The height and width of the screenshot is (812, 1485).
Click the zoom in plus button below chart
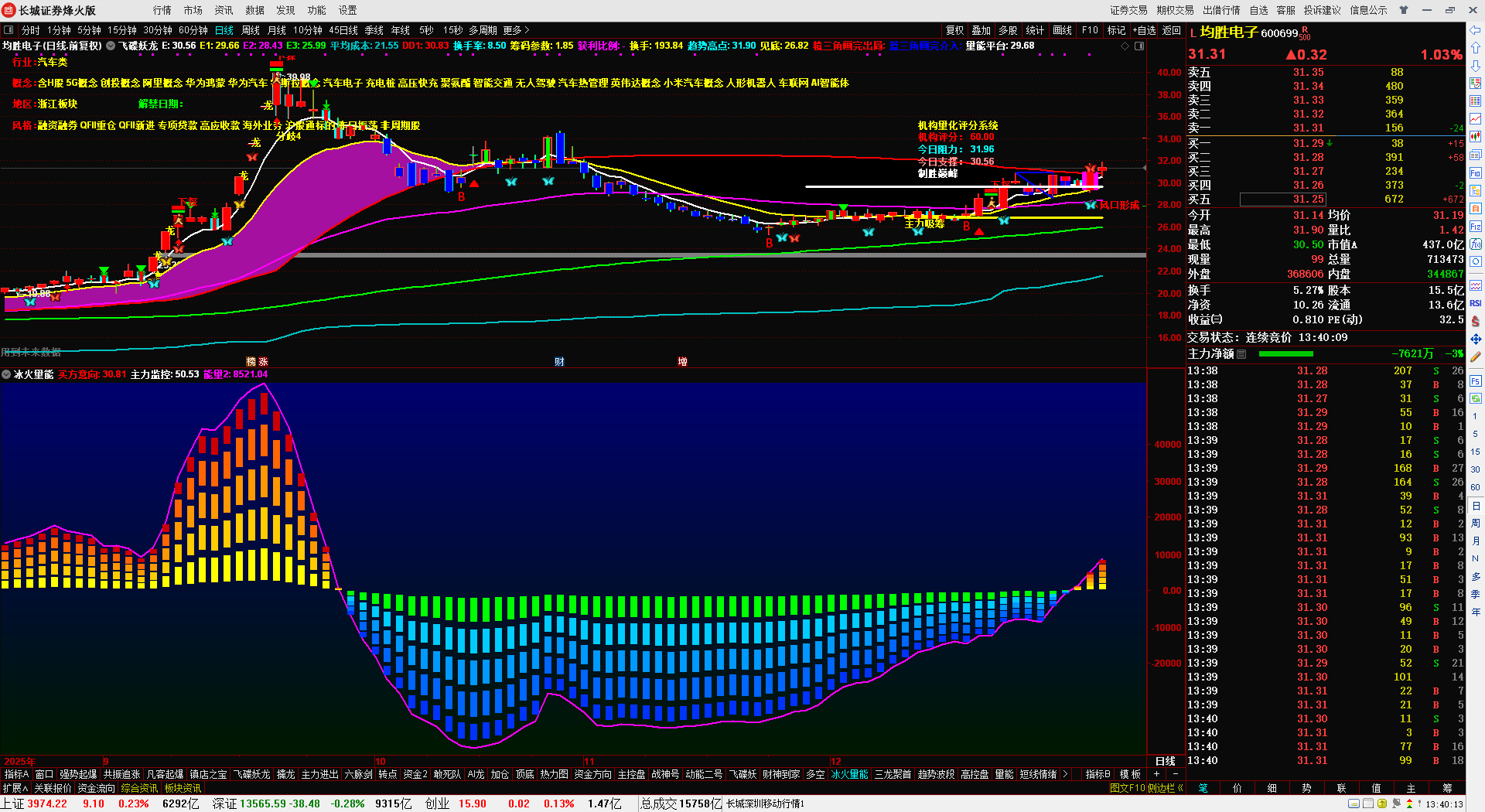click(x=1157, y=774)
